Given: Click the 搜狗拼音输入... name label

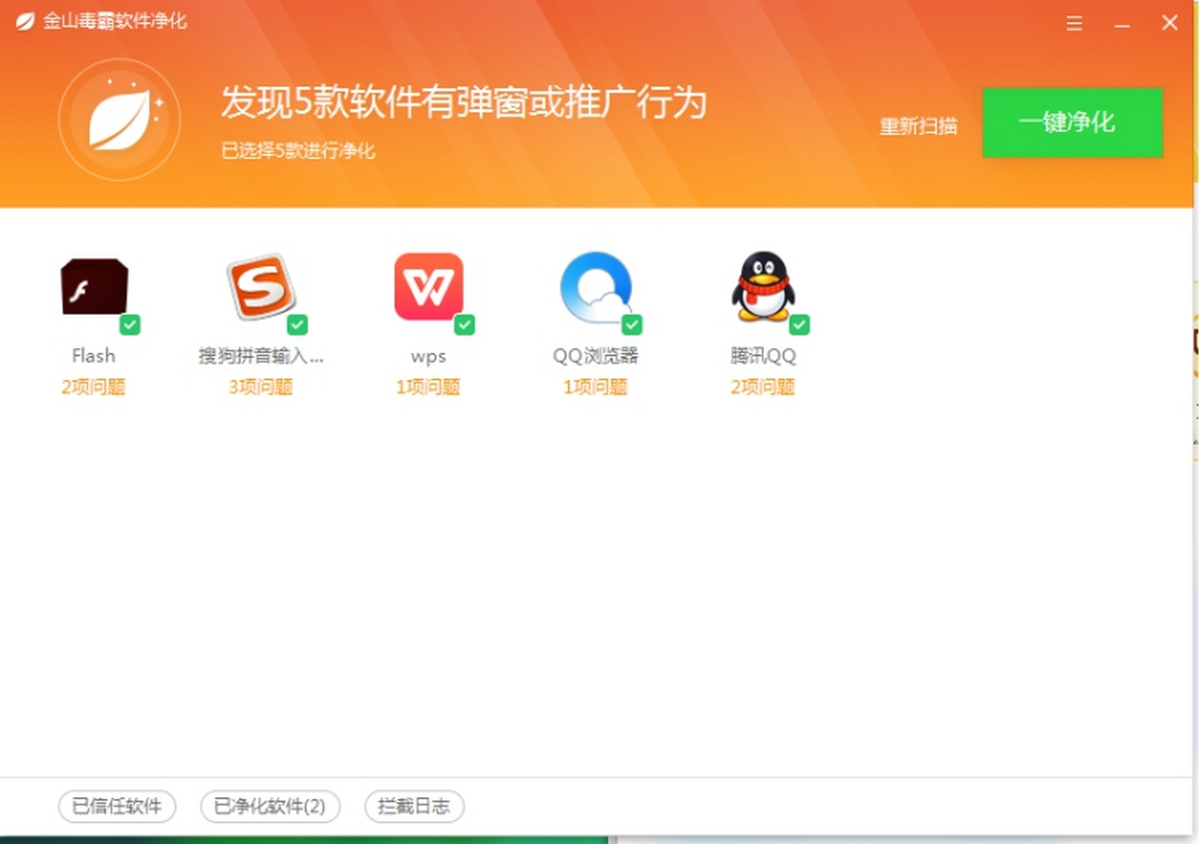Looking at the screenshot, I should [261, 356].
